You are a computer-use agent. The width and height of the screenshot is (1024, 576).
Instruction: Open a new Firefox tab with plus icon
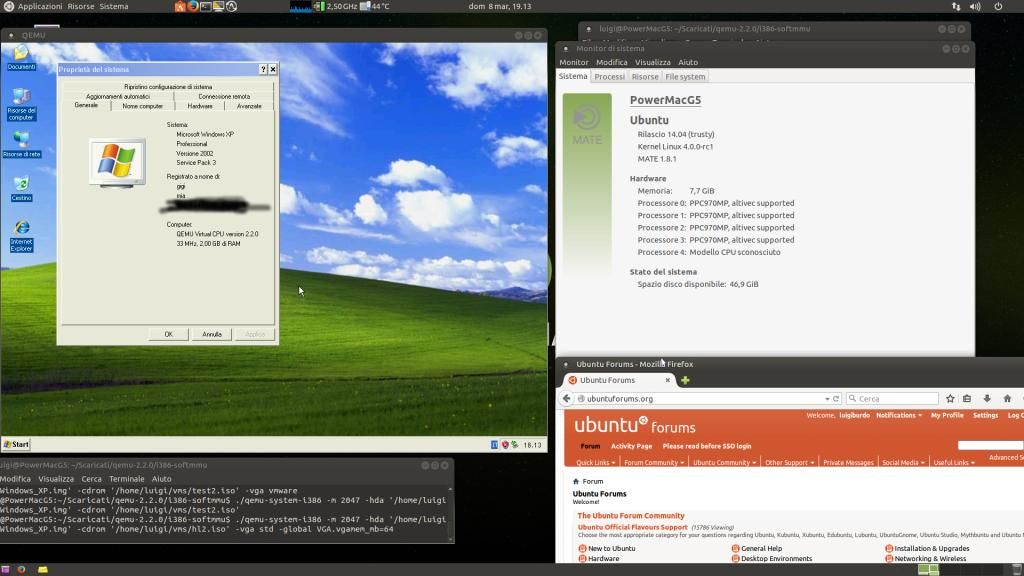coord(685,380)
